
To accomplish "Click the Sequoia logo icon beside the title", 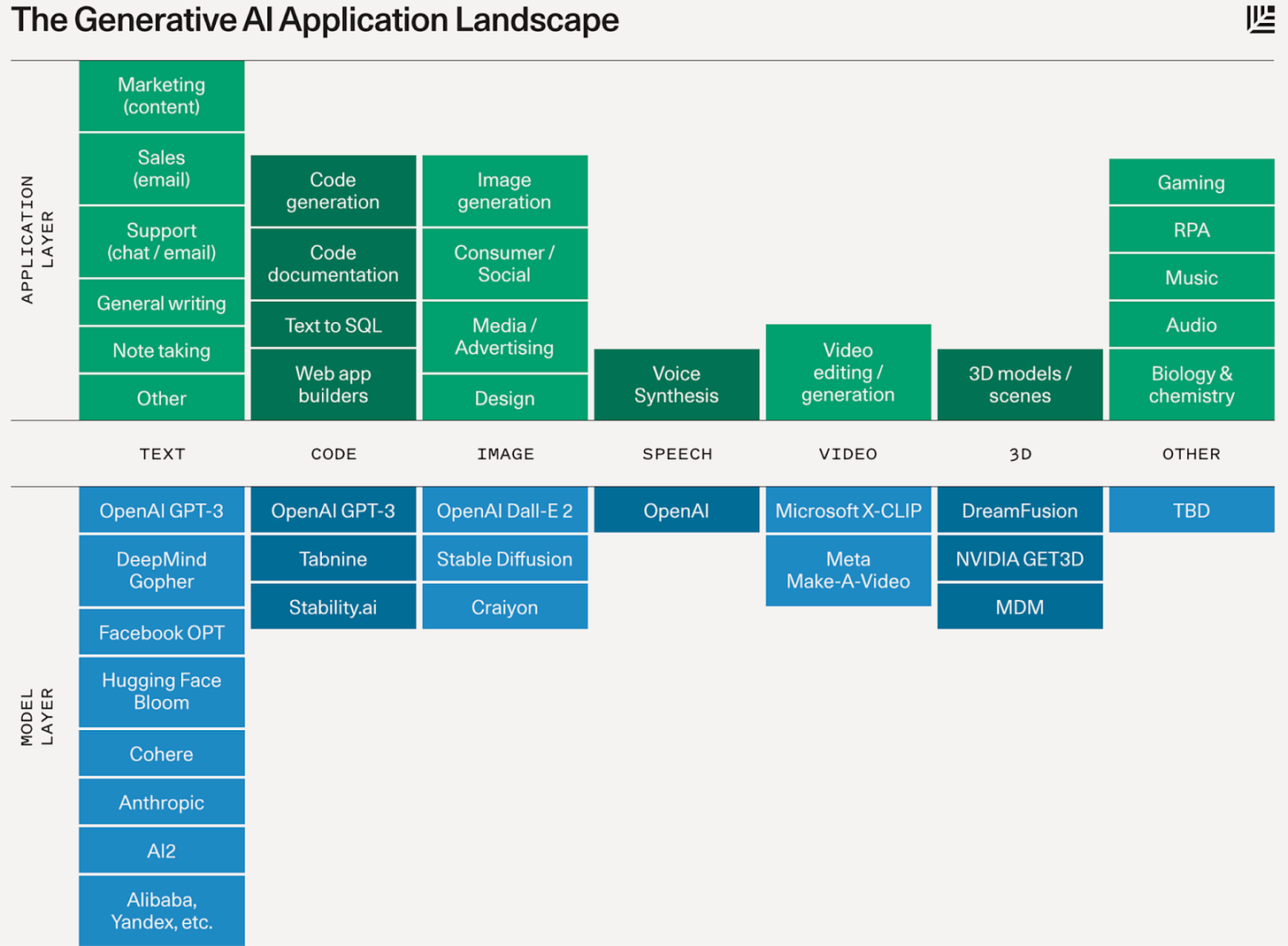I will coord(1260,19).
